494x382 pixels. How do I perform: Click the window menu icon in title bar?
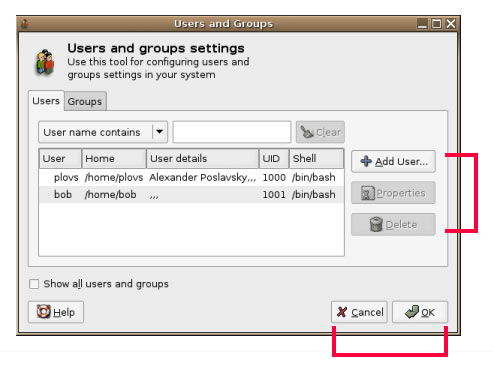click(x=25, y=24)
